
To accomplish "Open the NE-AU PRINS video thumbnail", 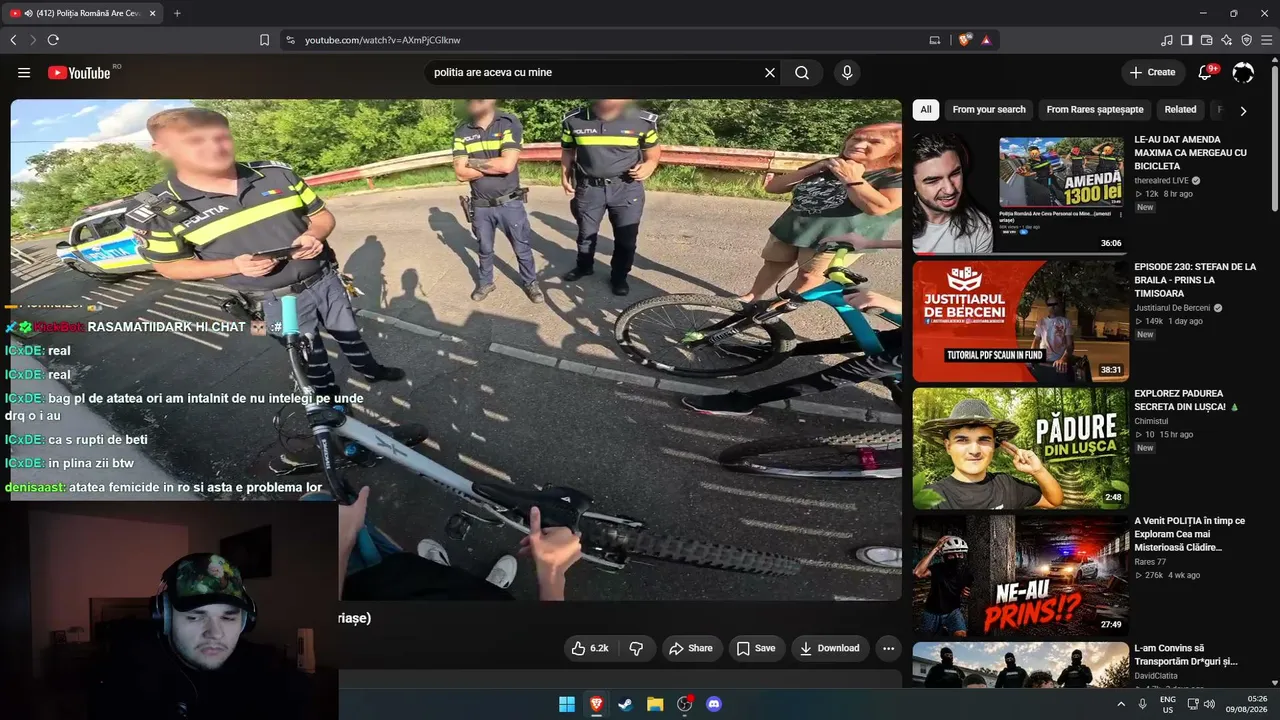I will [1020, 575].
